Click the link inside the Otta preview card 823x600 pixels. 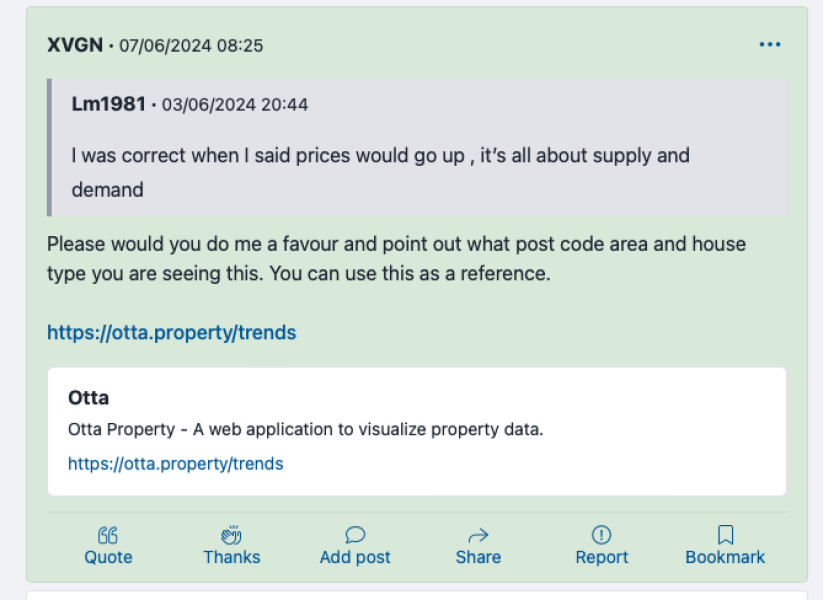pyautogui.click(x=175, y=463)
